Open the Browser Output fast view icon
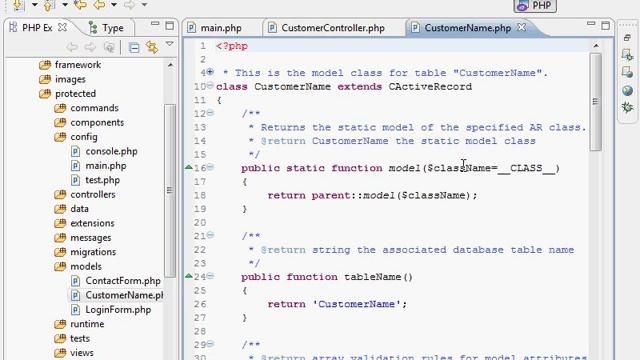Image resolution: width=640 pixels, height=360 pixels. point(627,72)
